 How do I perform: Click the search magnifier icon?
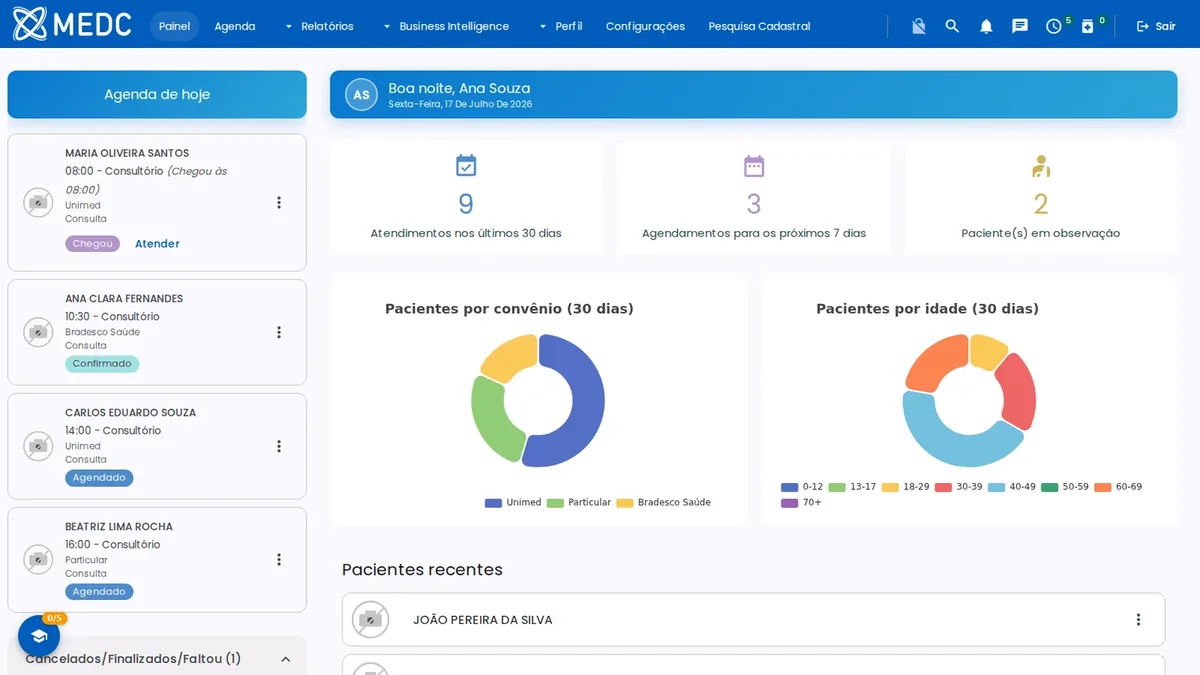[952, 26]
